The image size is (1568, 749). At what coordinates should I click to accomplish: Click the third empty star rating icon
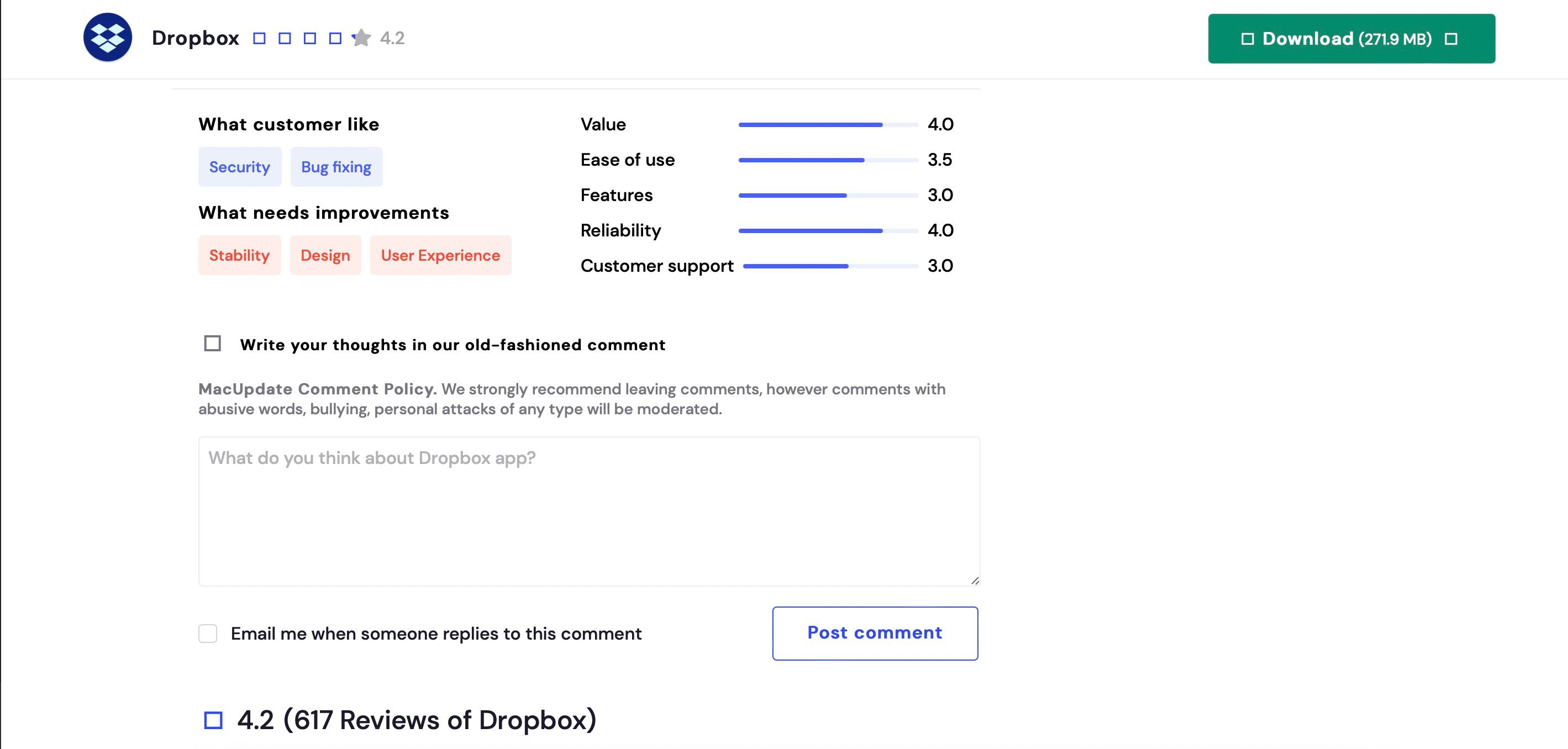point(310,38)
